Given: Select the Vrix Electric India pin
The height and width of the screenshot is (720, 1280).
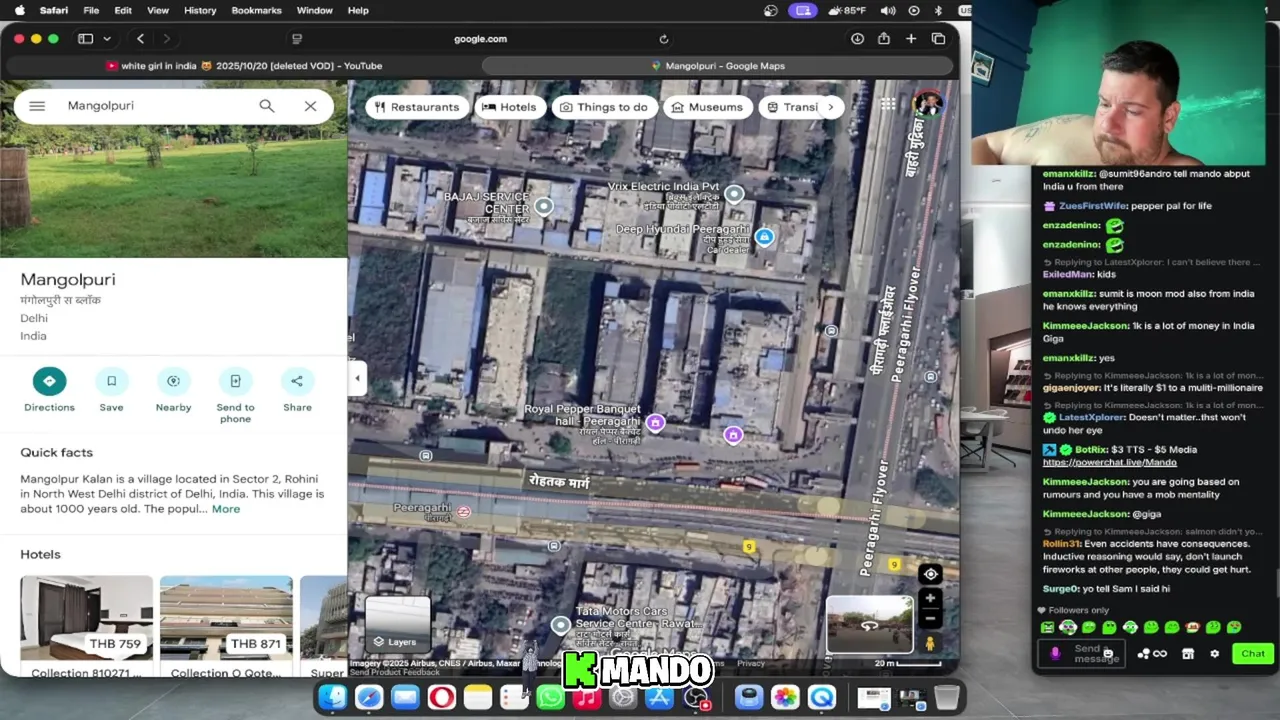Looking at the screenshot, I should click(x=735, y=194).
